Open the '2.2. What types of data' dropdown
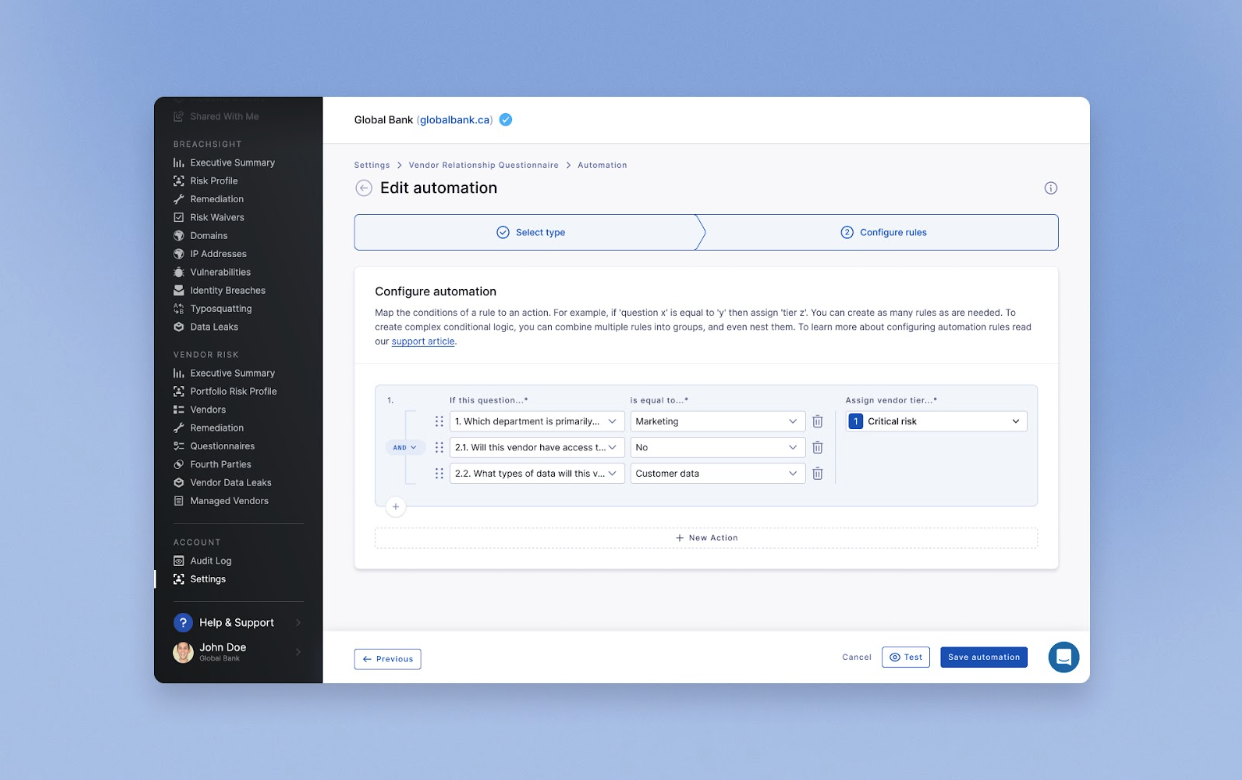The height and width of the screenshot is (780, 1242). (x=537, y=474)
